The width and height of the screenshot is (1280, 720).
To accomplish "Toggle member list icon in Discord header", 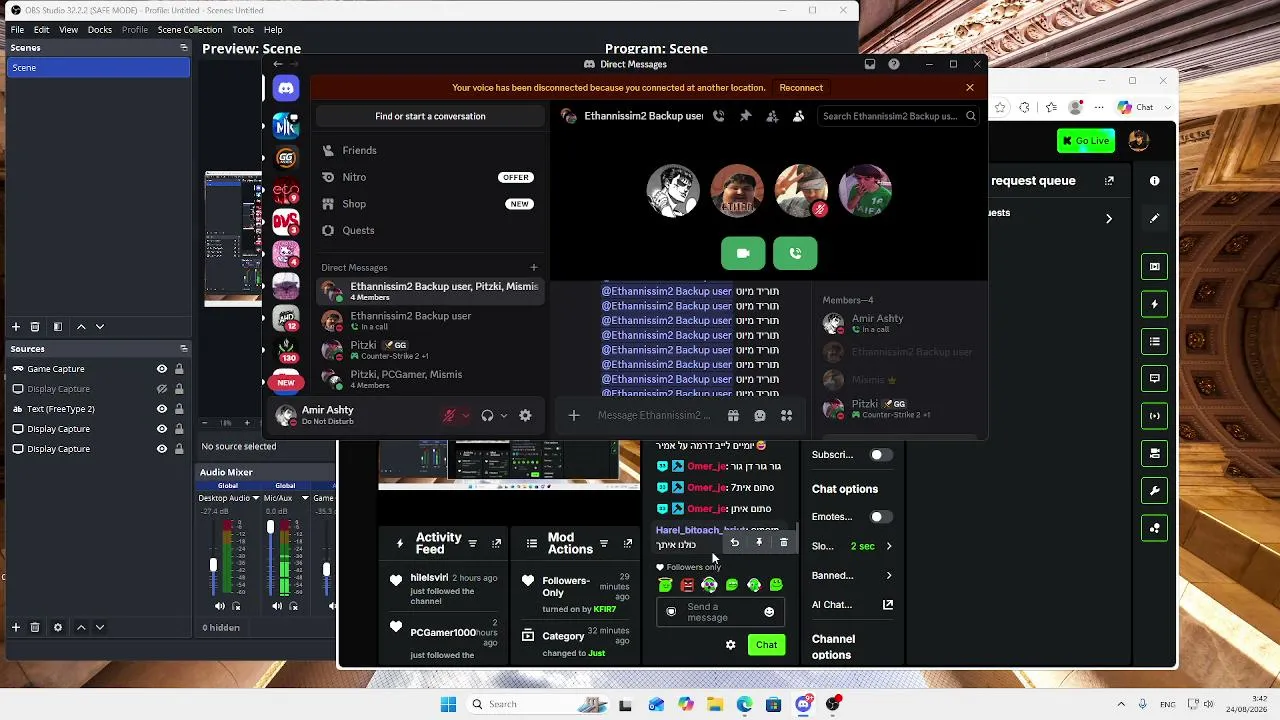I will 798,116.
